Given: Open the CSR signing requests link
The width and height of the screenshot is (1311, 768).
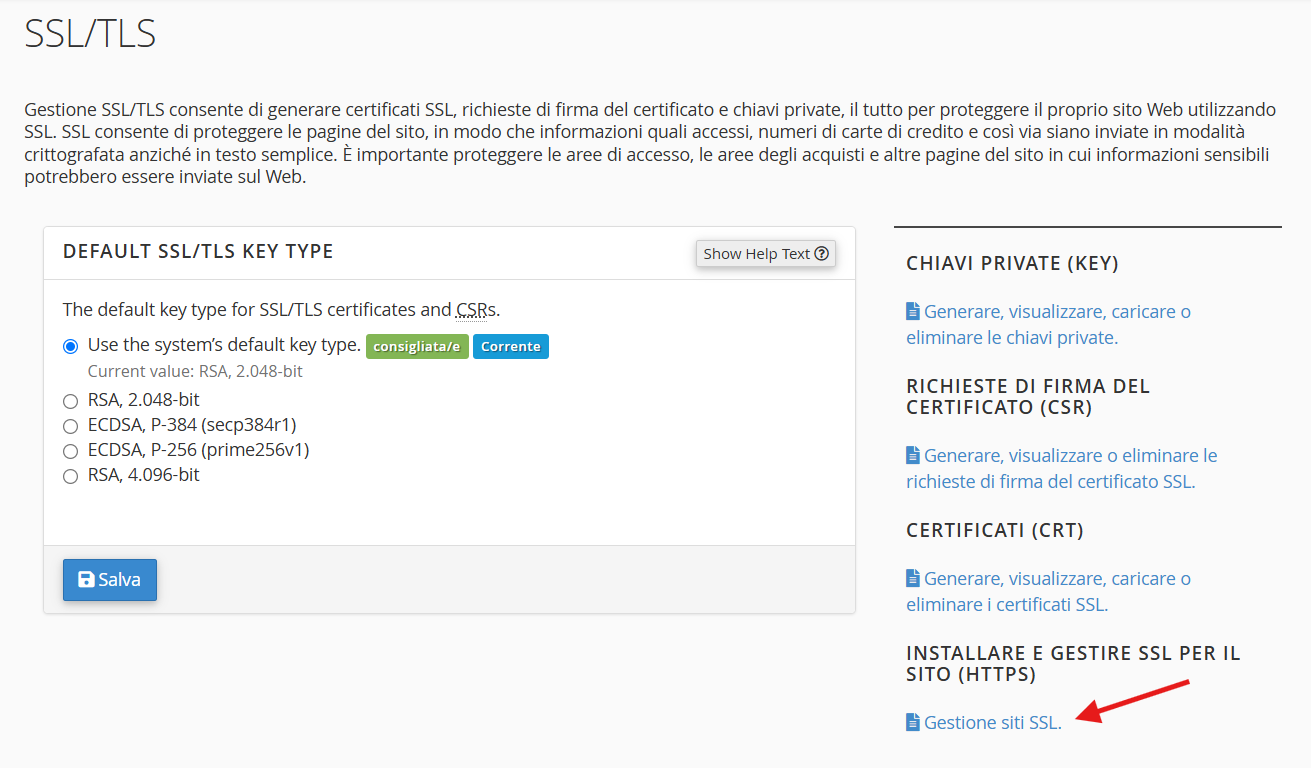Looking at the screenshot, I should tap(1062, 468).
